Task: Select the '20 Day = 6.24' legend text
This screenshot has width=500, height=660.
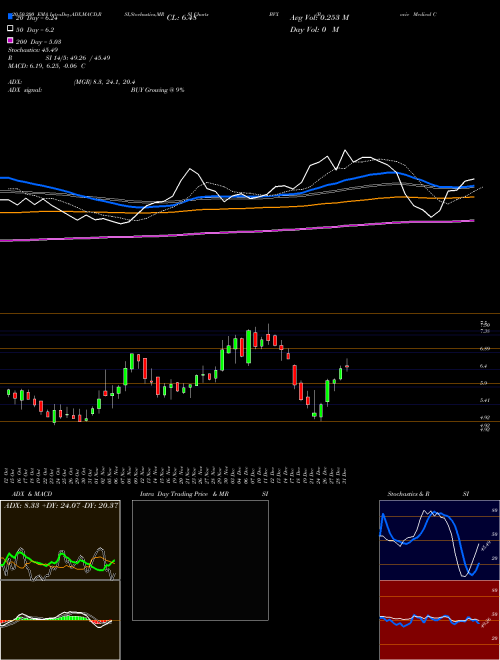Action: pyautogui.click(x=36, y=19)
